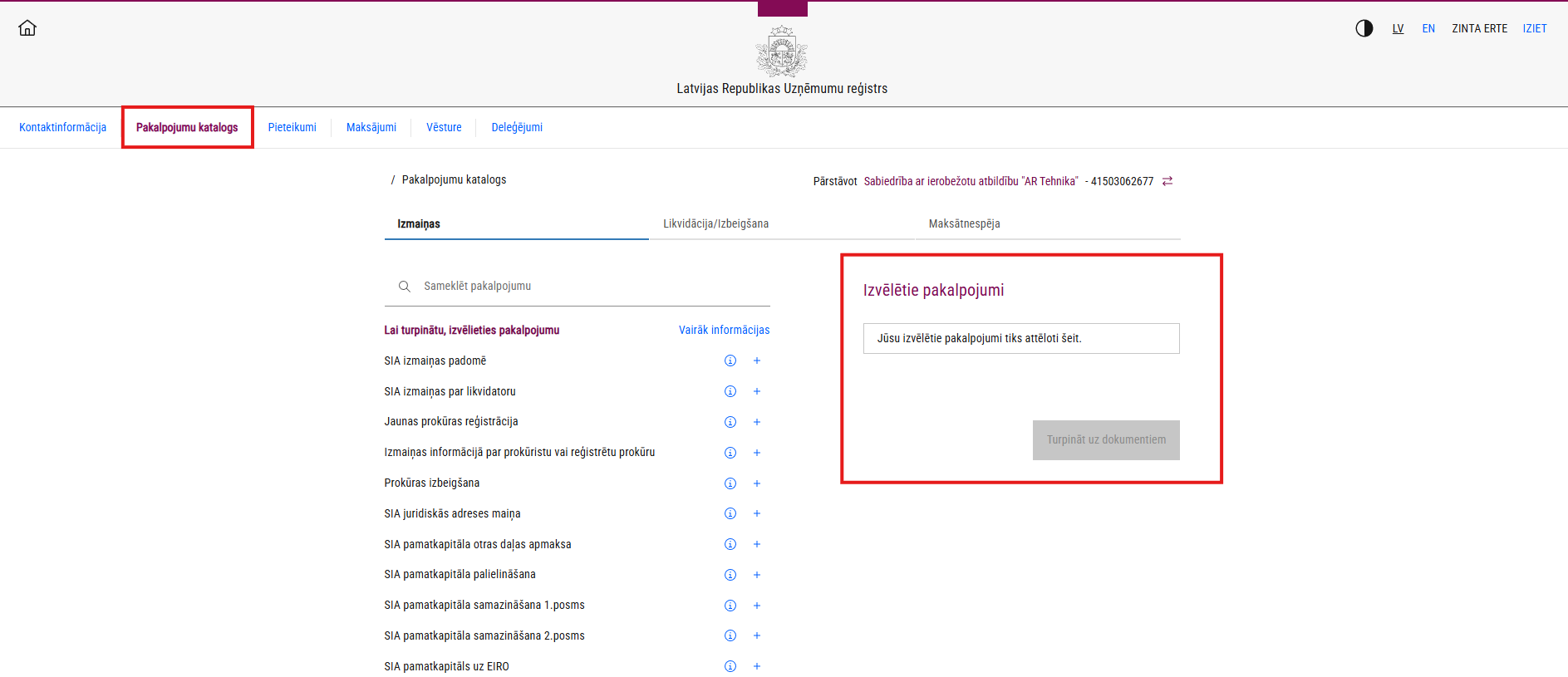Go to the home page icon
The image size is (1568, 677).
click(27, 28)
